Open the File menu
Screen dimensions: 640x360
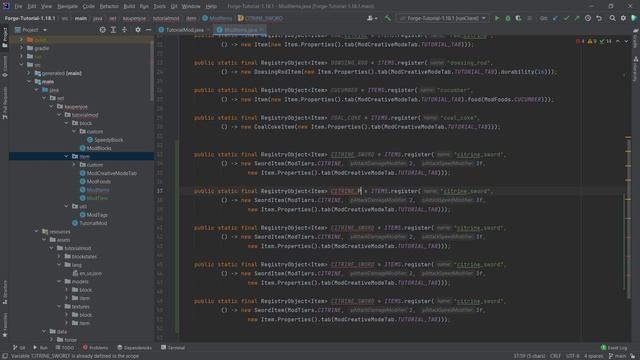pyautogui.click(x=18, y=6)
